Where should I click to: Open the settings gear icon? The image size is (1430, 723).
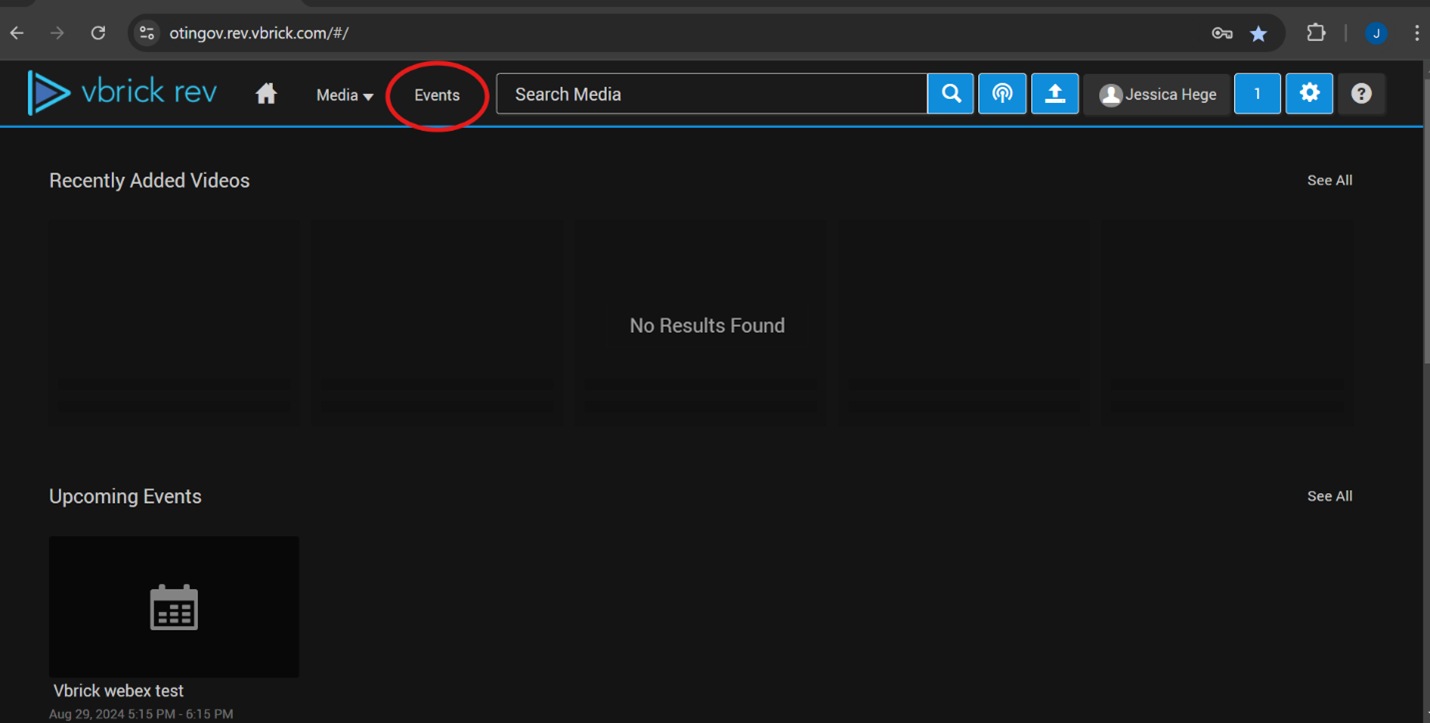coord(1309,94)
